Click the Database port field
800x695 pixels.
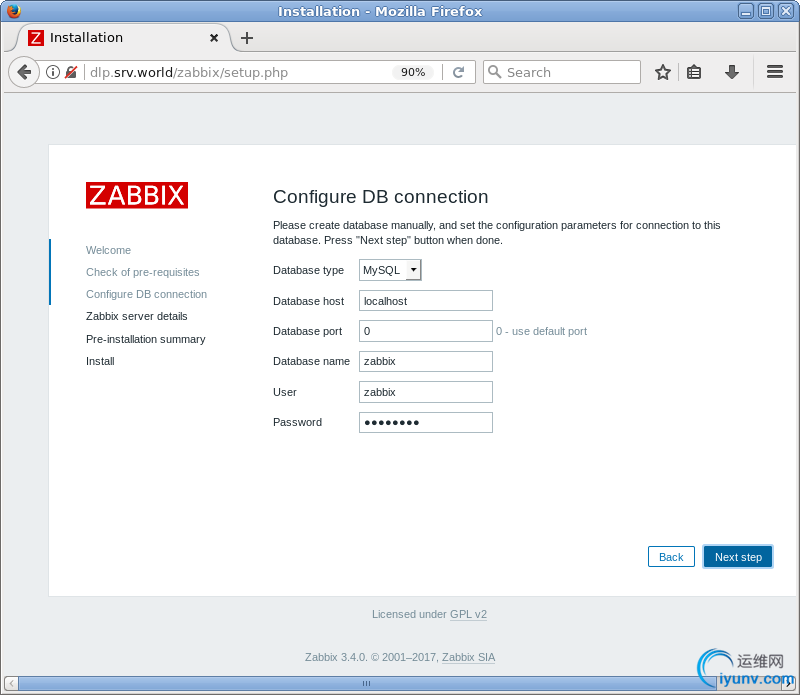click(x=426, y=331)
